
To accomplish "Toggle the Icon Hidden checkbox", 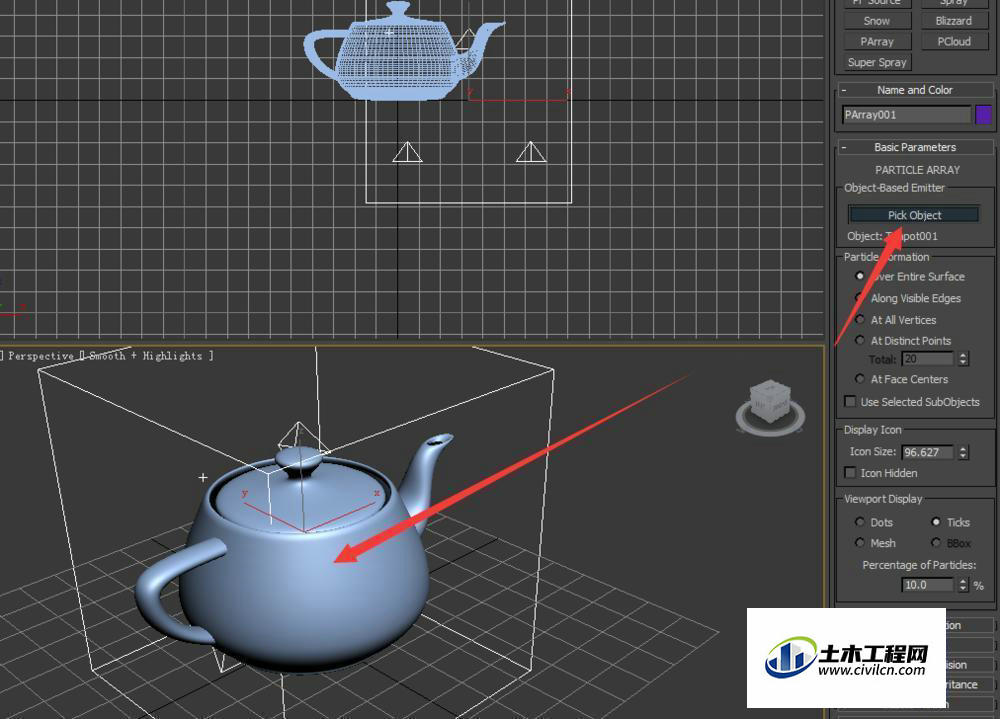I will click(849, 473).
